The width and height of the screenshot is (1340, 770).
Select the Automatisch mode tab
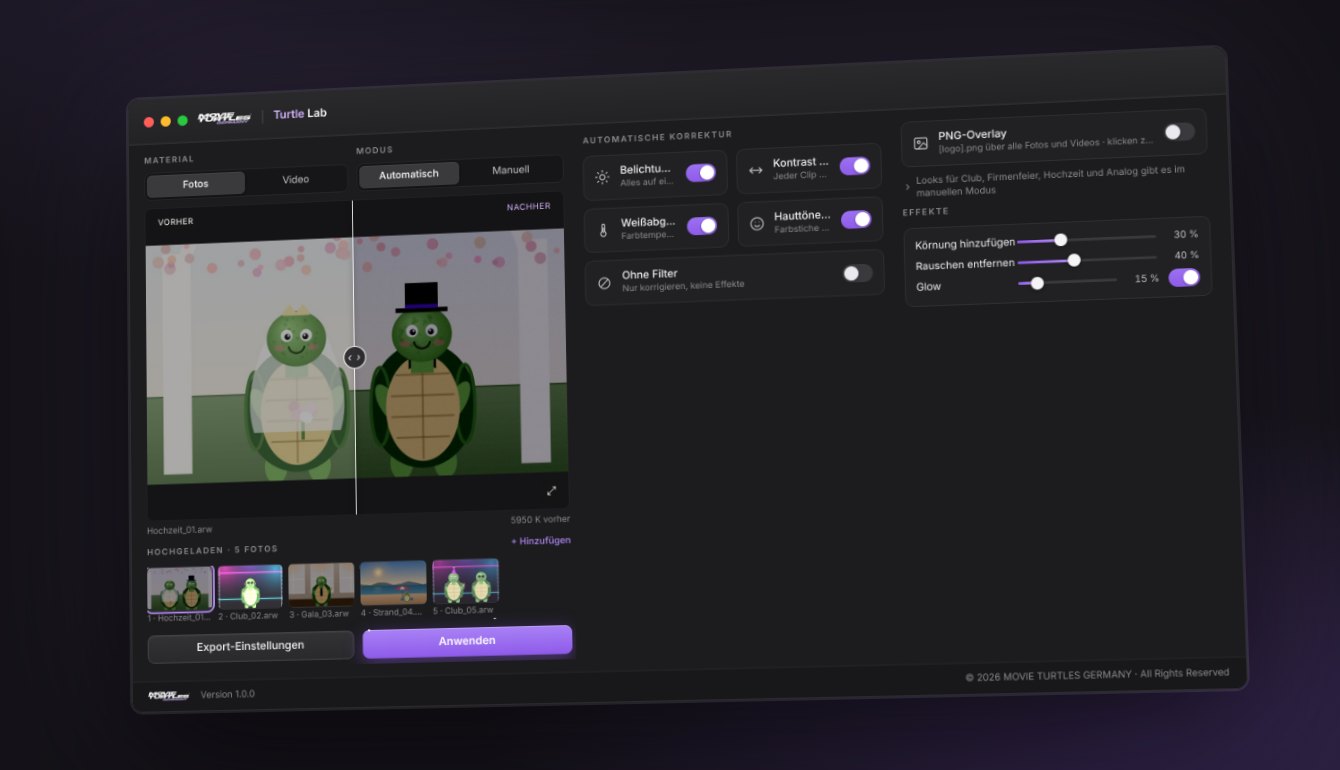[x=409, y=174]
